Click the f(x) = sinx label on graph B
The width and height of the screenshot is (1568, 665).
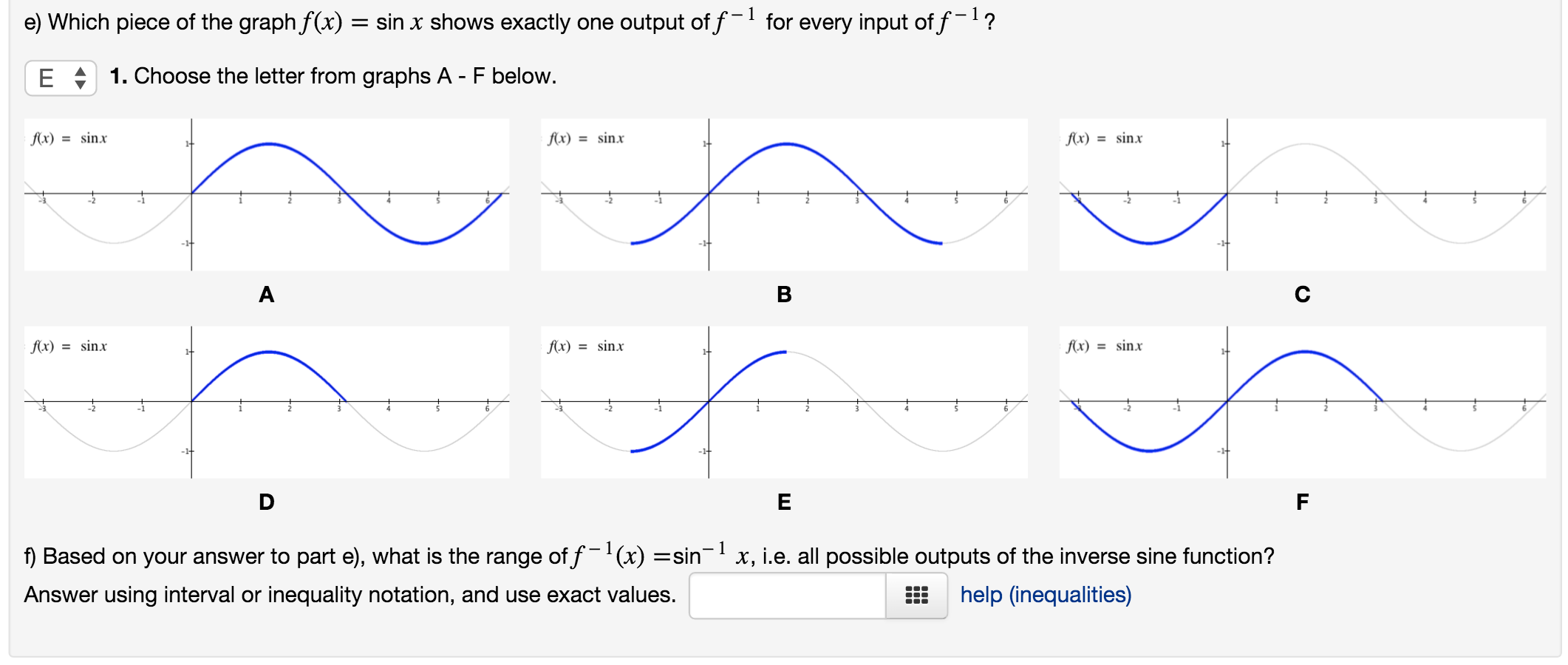[587, 137]
